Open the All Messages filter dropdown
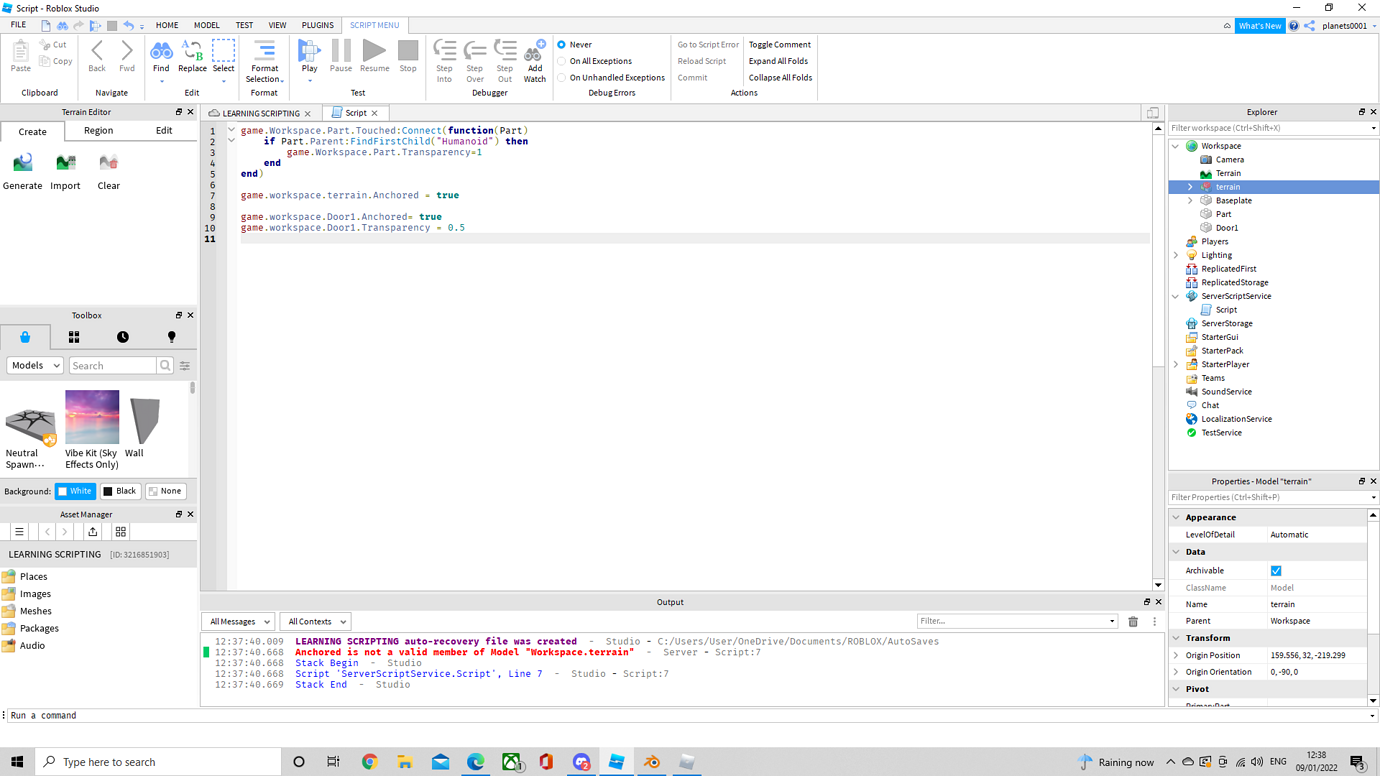The image size is (1380, 776). tap(238, 621)
